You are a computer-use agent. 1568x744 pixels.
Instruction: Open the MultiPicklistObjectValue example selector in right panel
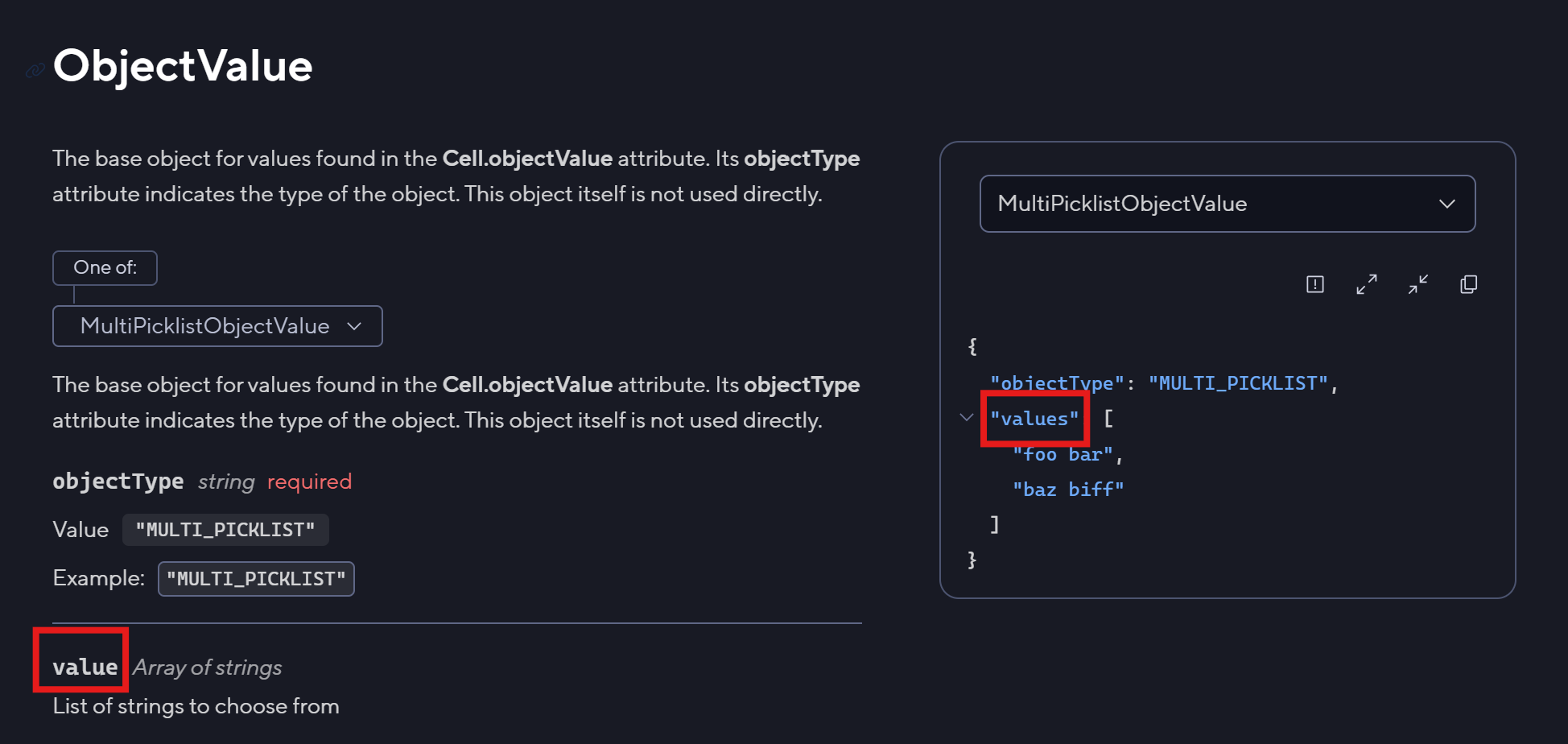(x=1228, y=204)
